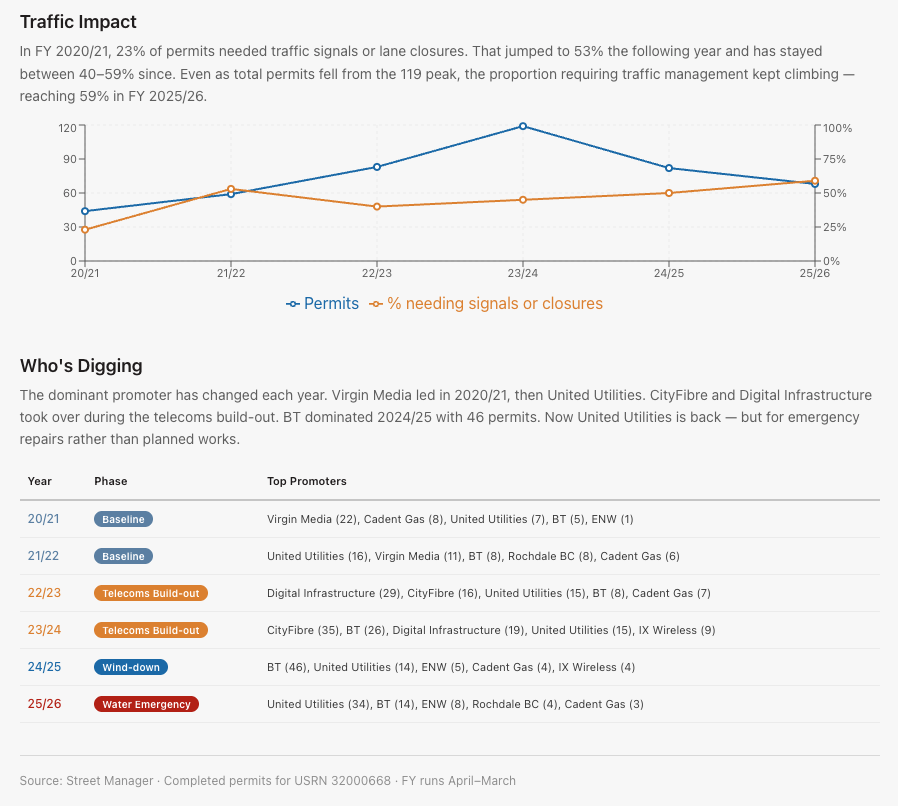Toggle the % needing signals or closures legend item
Viewport: 898px width, 806px height.
click(486, 303)
